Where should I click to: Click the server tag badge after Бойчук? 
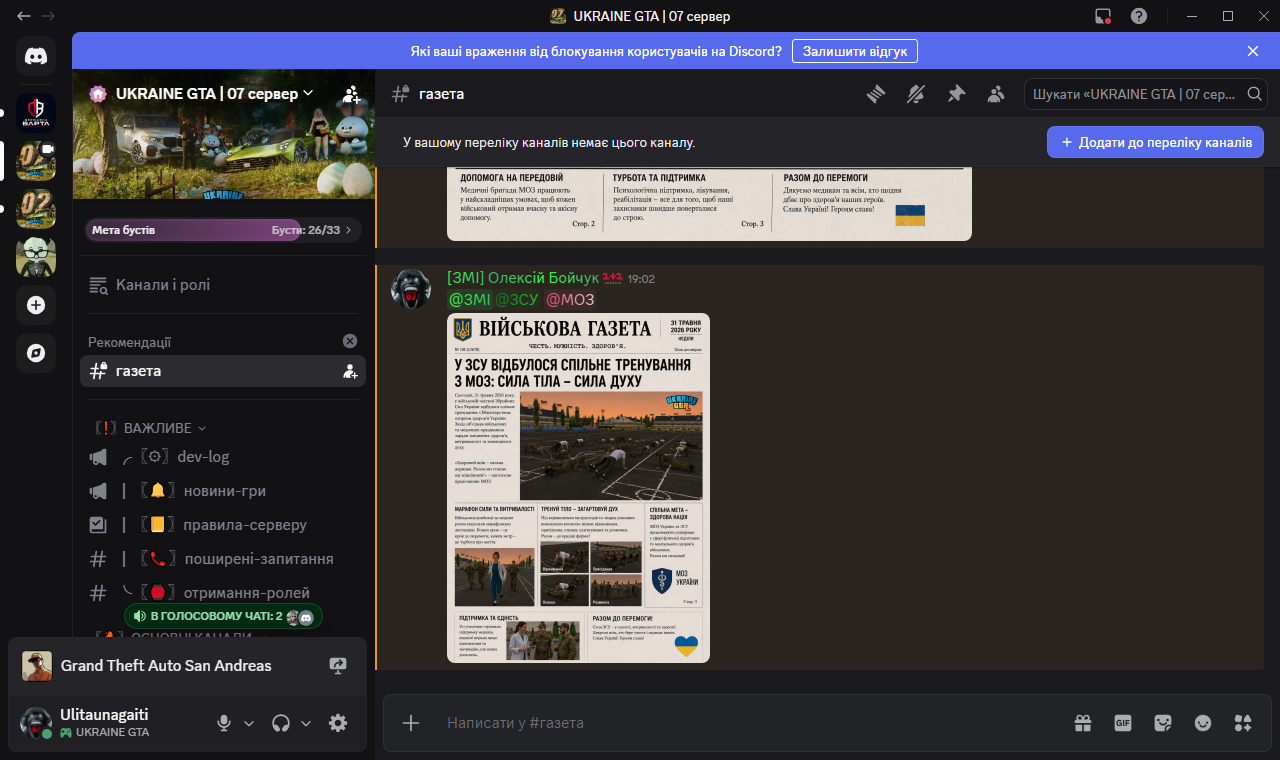[x=612, y=278]
